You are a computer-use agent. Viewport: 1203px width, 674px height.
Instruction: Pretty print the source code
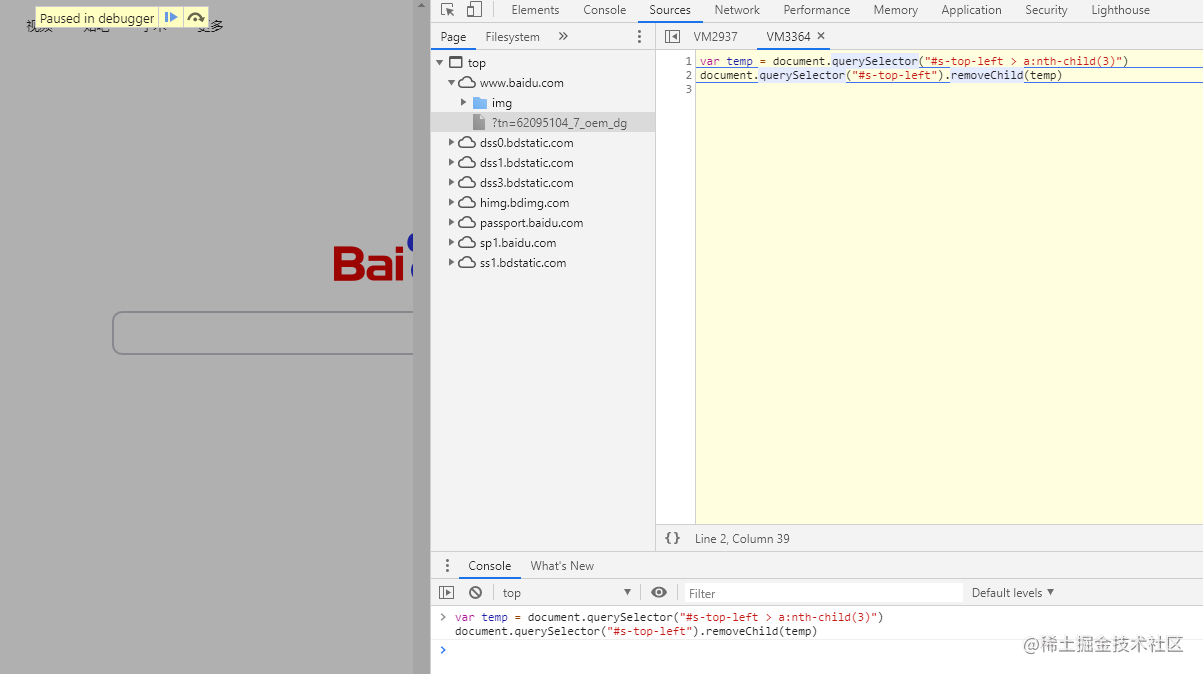pos(673,538)
